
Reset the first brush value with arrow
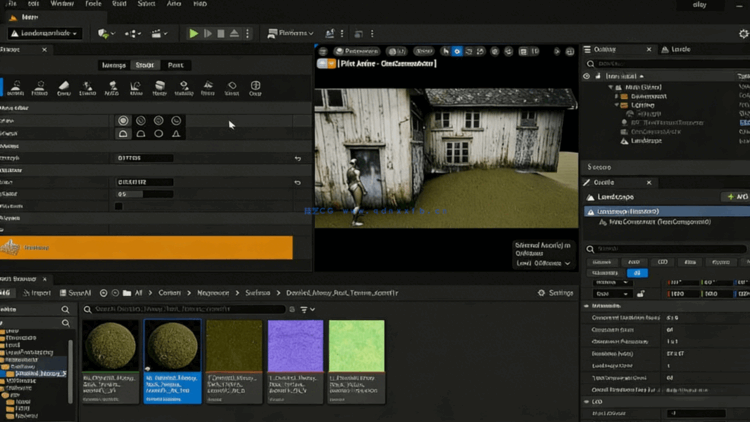click(298, 158)
